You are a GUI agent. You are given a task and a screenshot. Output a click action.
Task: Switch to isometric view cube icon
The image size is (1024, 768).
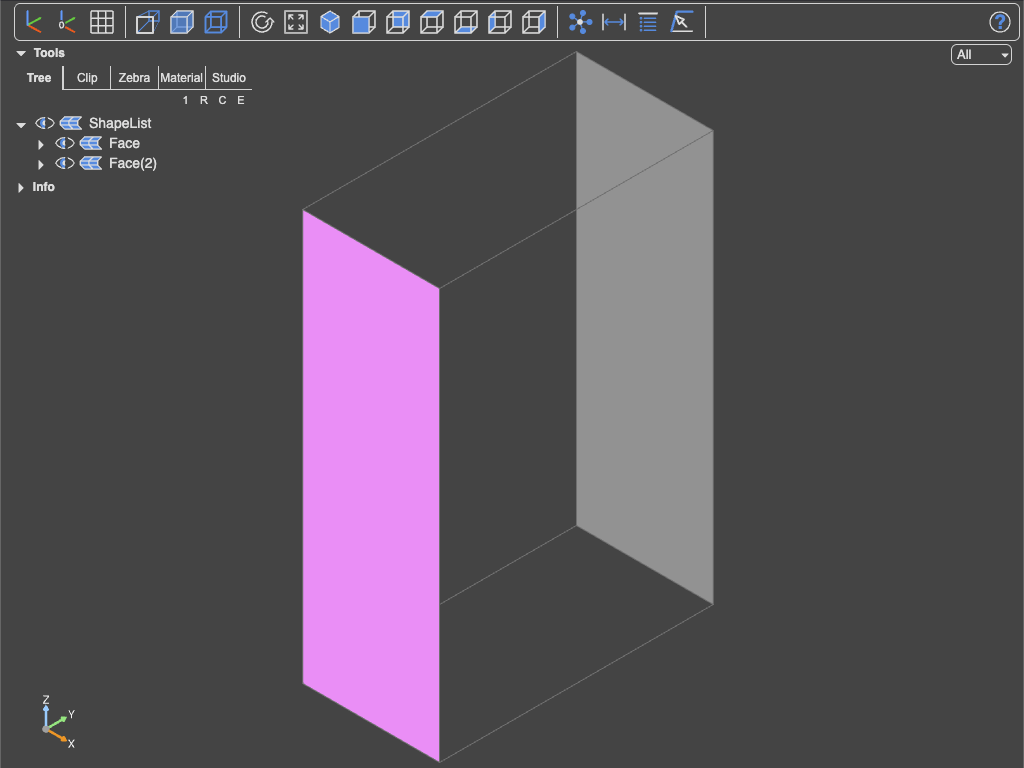pyautogui.click(x=330, y=22)
